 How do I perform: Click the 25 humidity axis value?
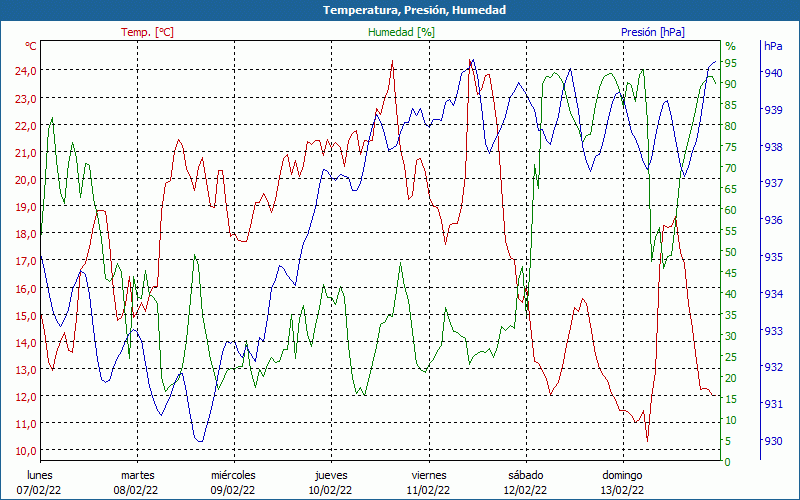(x=731, y=357)
